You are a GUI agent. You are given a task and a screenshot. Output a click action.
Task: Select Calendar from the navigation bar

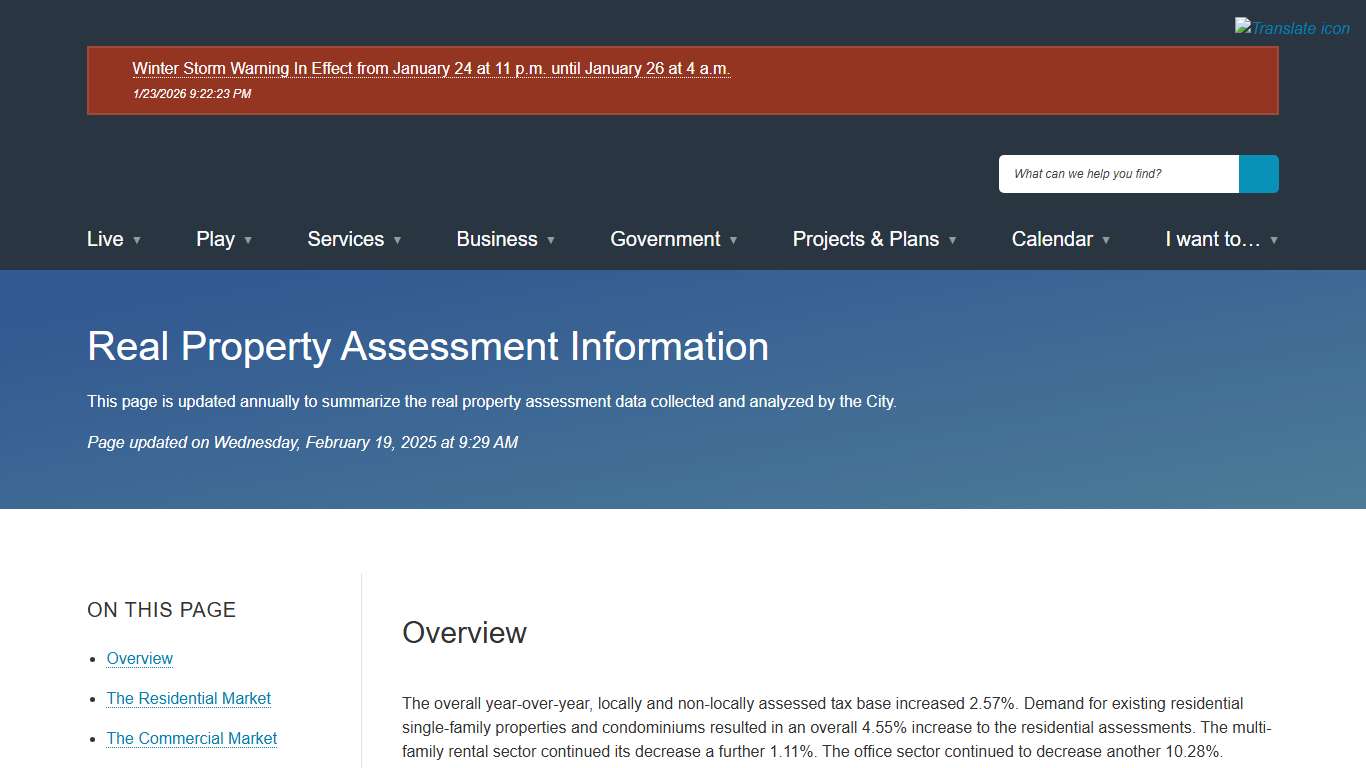point(1052,239)
